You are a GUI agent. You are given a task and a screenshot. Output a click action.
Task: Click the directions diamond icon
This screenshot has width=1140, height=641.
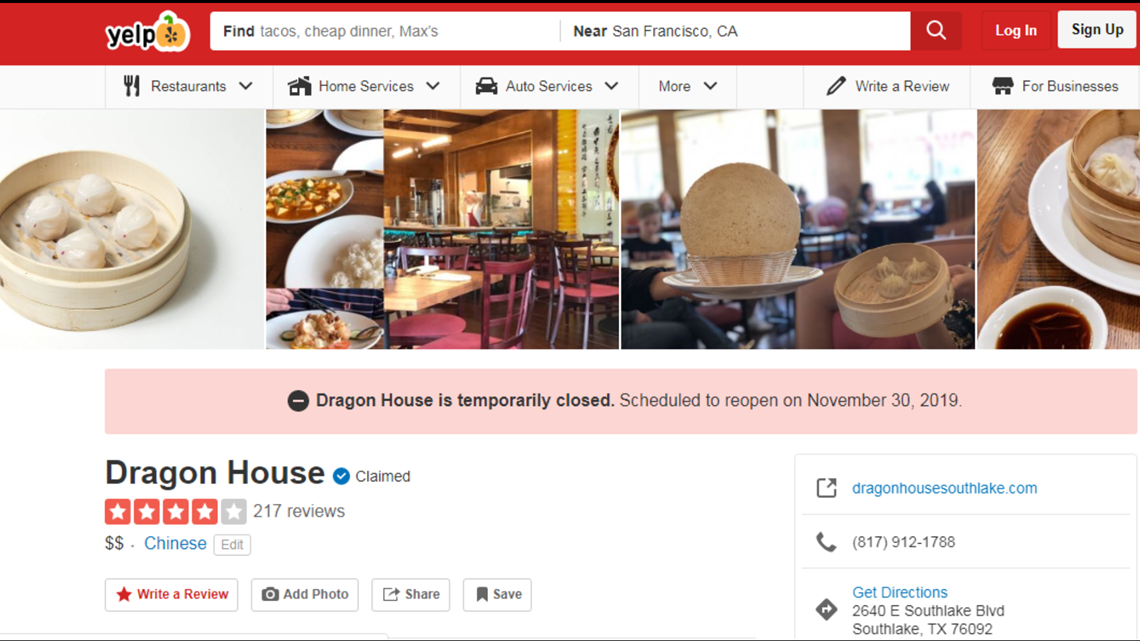[826, 609]
